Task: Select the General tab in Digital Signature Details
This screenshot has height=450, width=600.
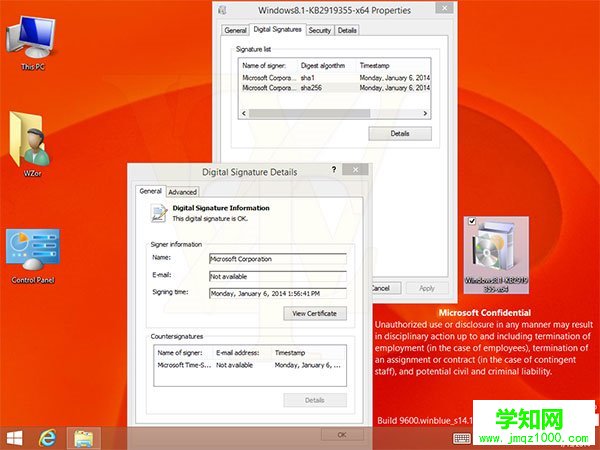Action: [x=150, y=191]
